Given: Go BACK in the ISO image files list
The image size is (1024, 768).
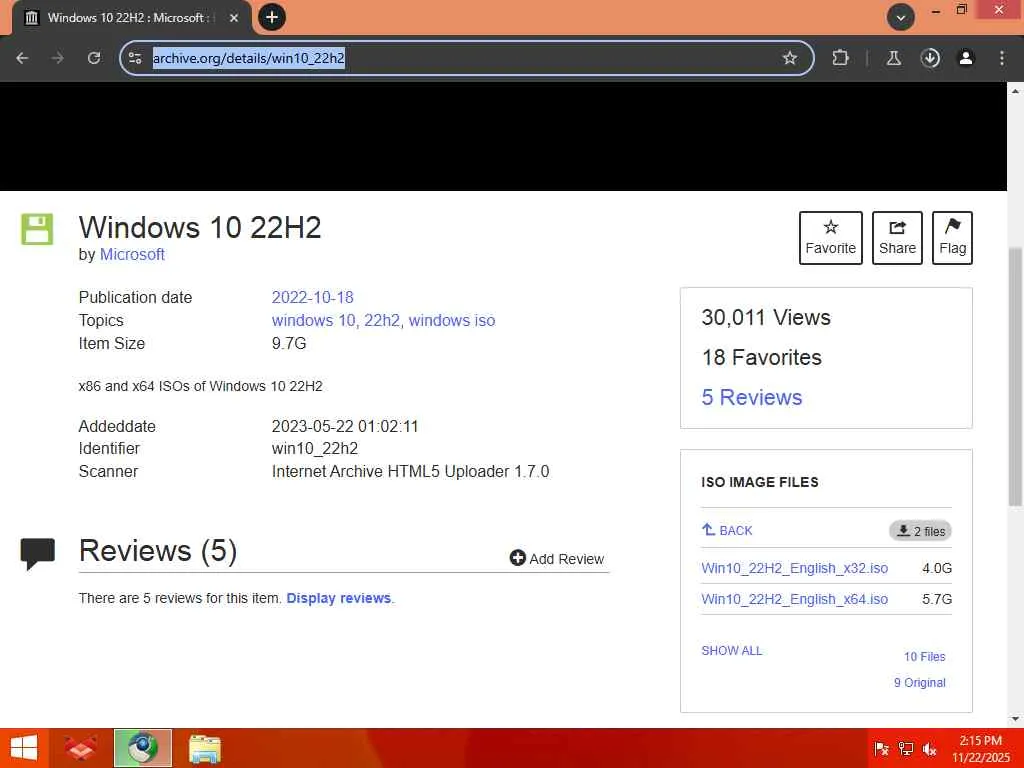Looking at the screenshot, I should 727,530.
